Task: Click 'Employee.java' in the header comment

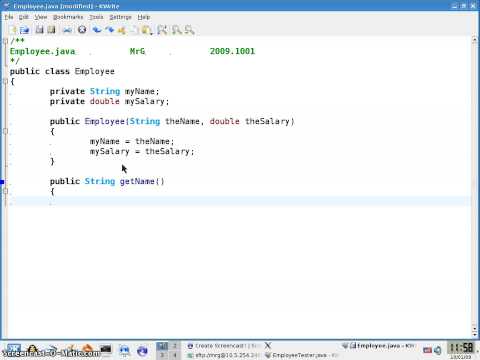Action: click(x=42, y=51)
